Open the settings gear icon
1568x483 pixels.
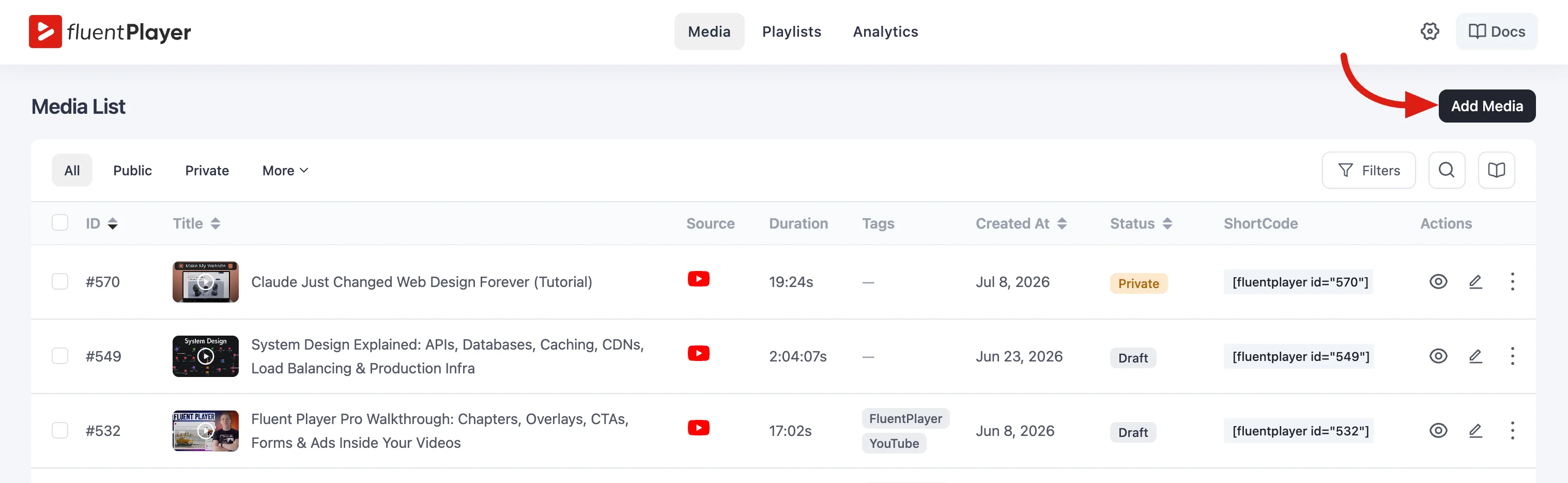(1430, 32)
